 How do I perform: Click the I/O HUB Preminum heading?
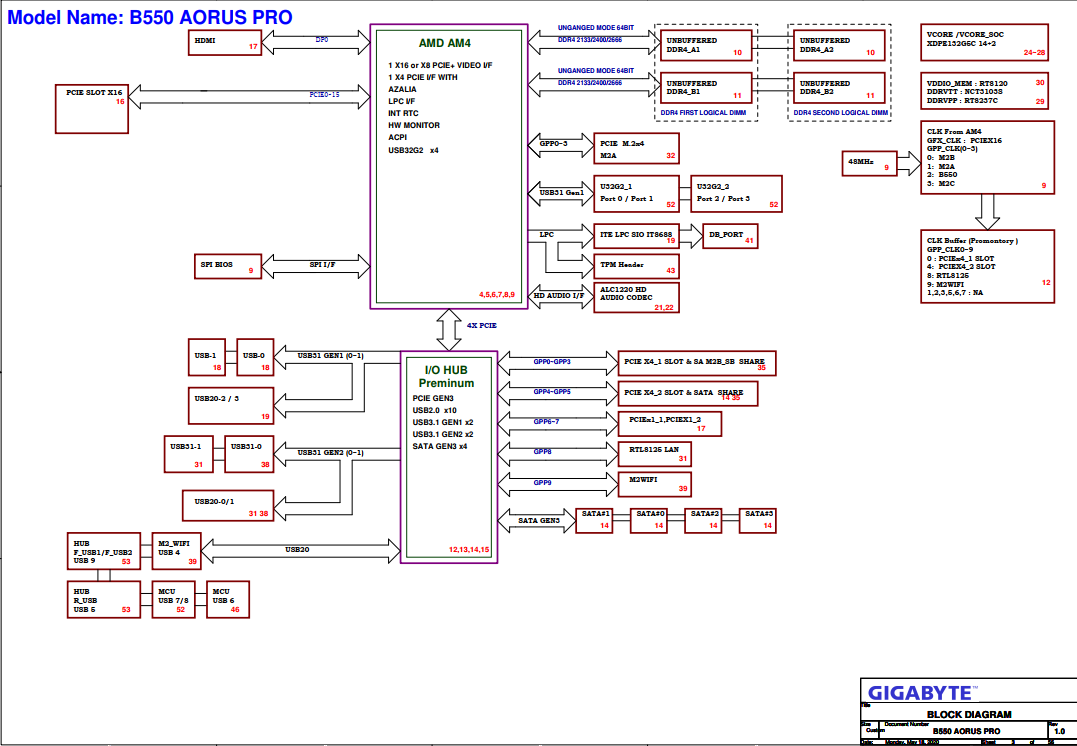point(446,376)
